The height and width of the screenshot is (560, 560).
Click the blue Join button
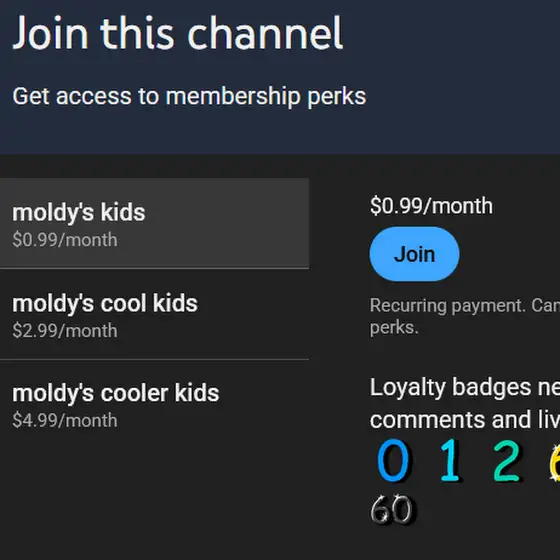pyautogui.click(x=414, y=254)
